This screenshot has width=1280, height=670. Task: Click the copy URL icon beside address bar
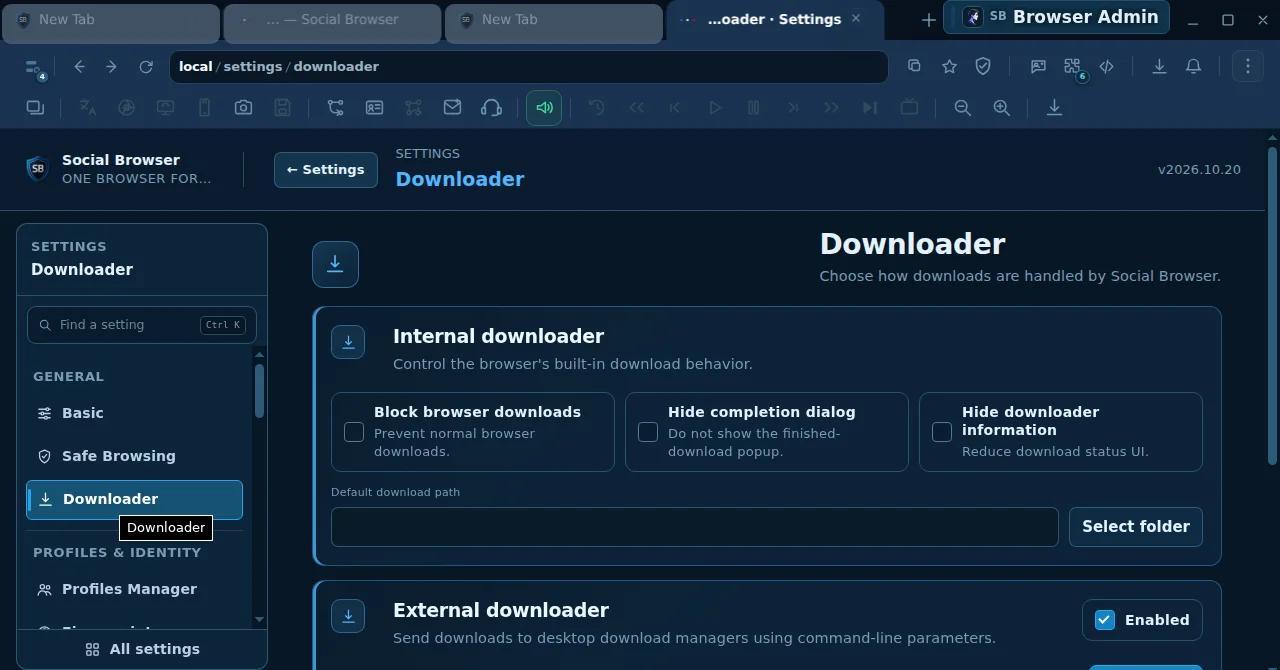[x=914, y=66]
